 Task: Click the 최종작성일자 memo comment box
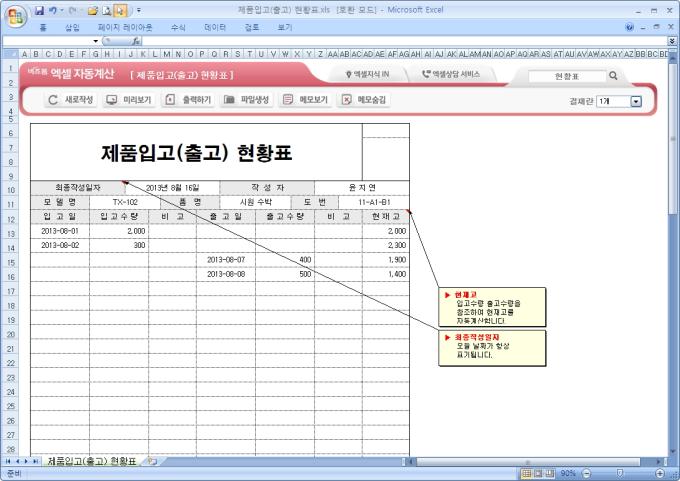click(492, 348)
